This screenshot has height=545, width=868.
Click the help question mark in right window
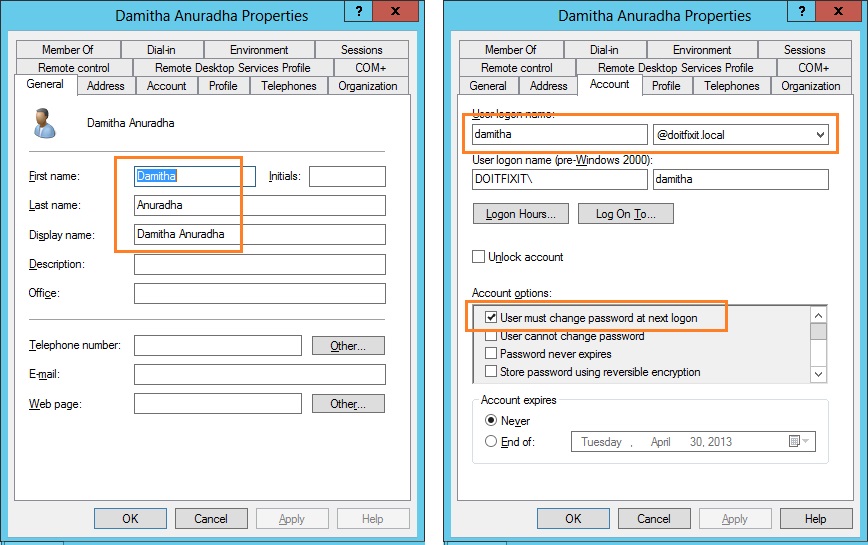(x=802, y=11)
